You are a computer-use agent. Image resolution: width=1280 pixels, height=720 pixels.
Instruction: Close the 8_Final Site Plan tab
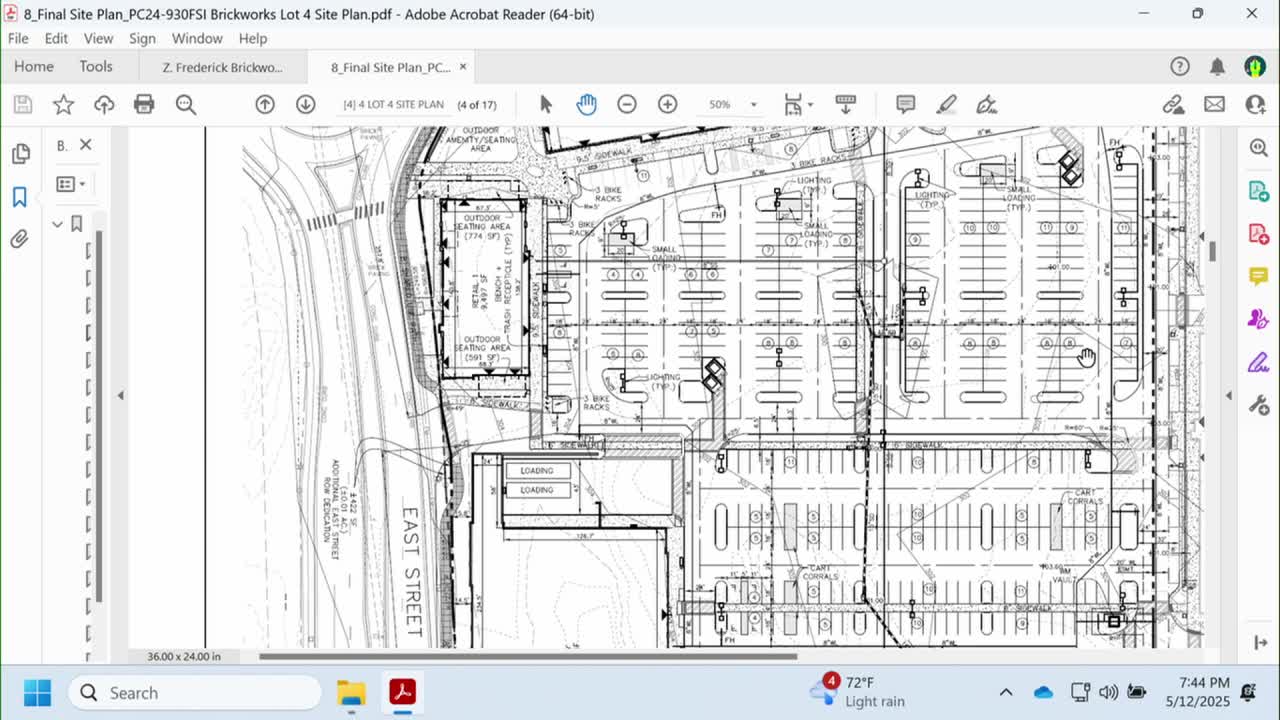point(463,67)
